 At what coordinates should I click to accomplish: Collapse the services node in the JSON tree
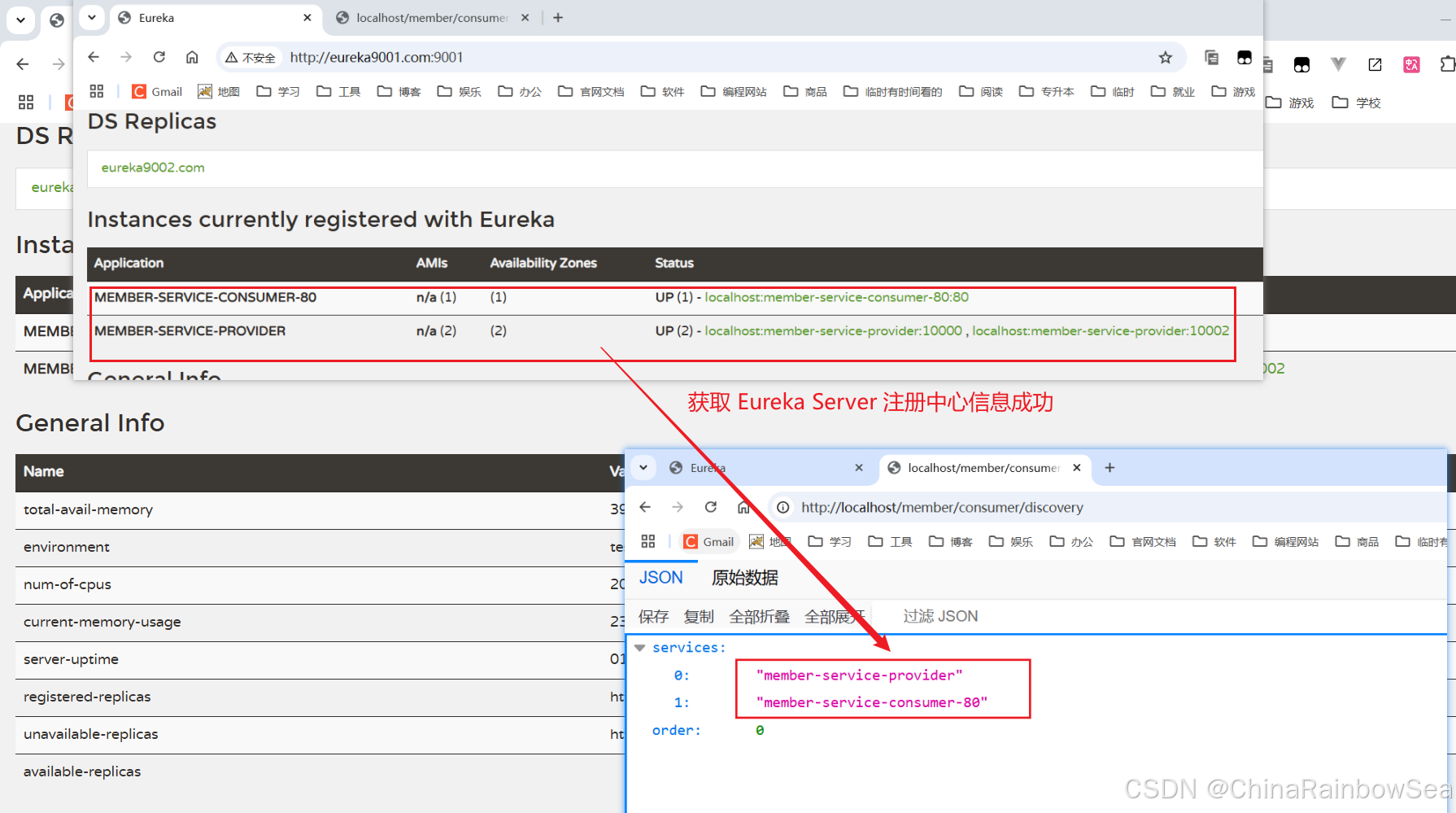tap(640, 648)
